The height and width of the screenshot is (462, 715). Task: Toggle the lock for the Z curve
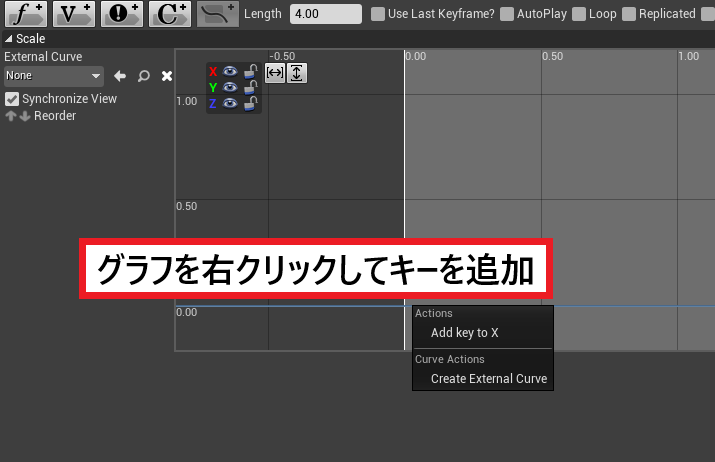pos(250,104)
